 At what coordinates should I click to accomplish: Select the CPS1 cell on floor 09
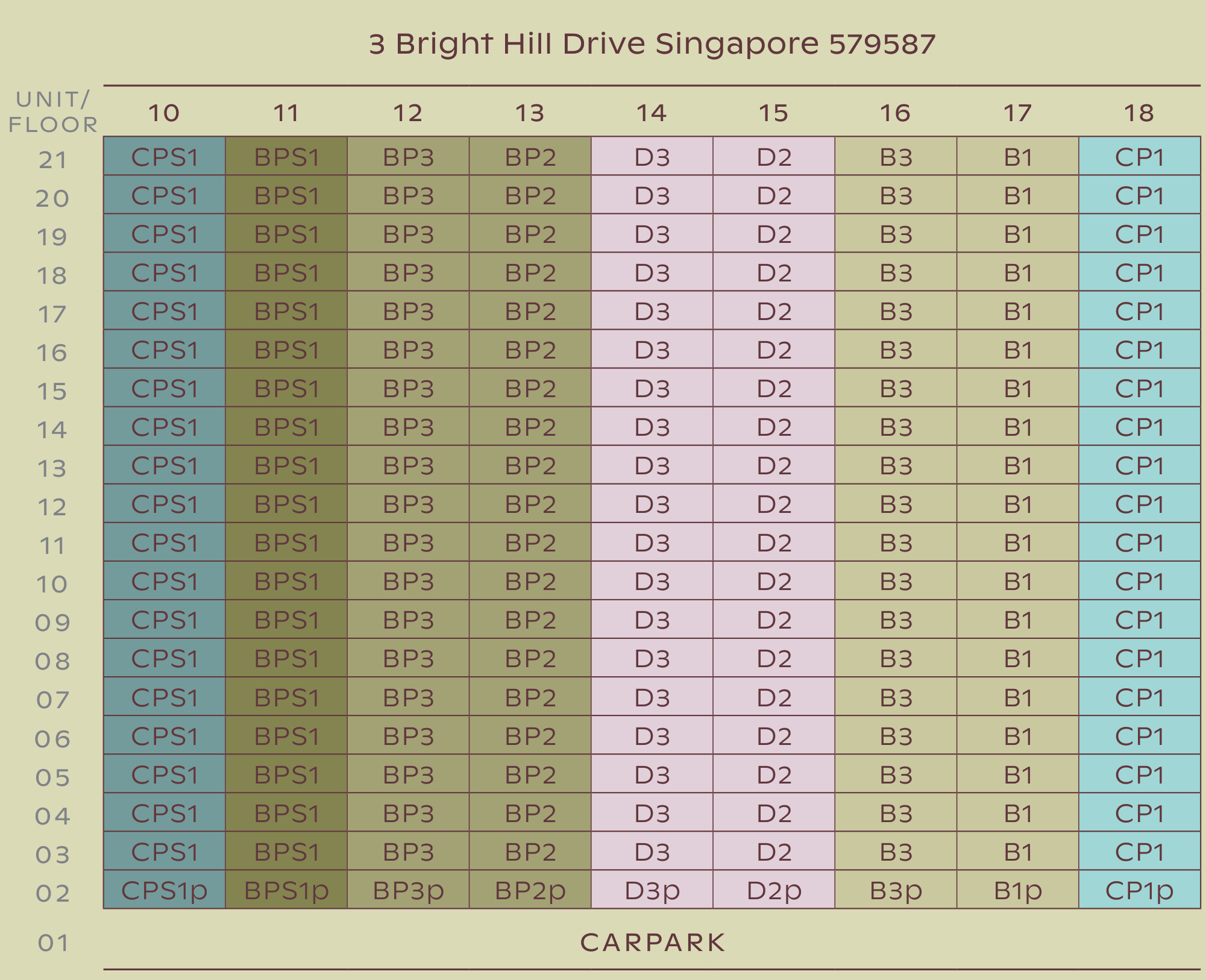pyautogui.click(x=165, y=619)
